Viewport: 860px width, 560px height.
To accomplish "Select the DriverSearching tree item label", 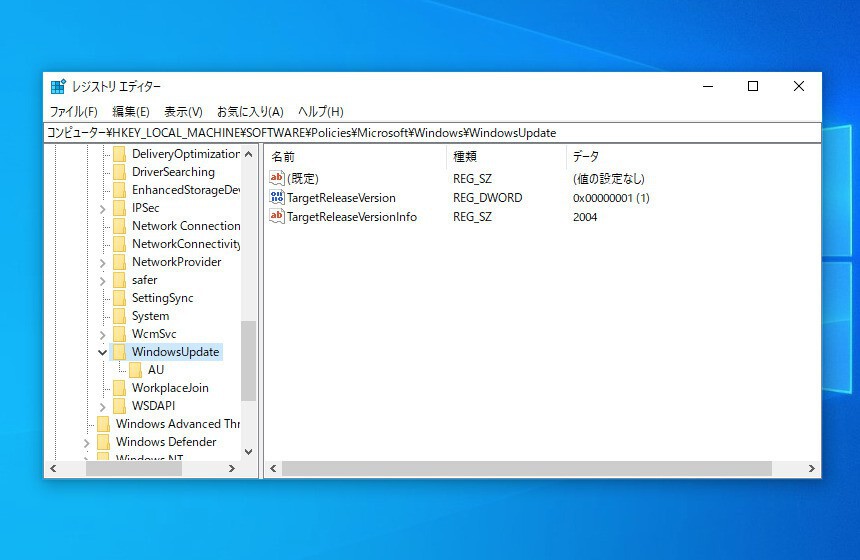I will [x=173, y=172].
